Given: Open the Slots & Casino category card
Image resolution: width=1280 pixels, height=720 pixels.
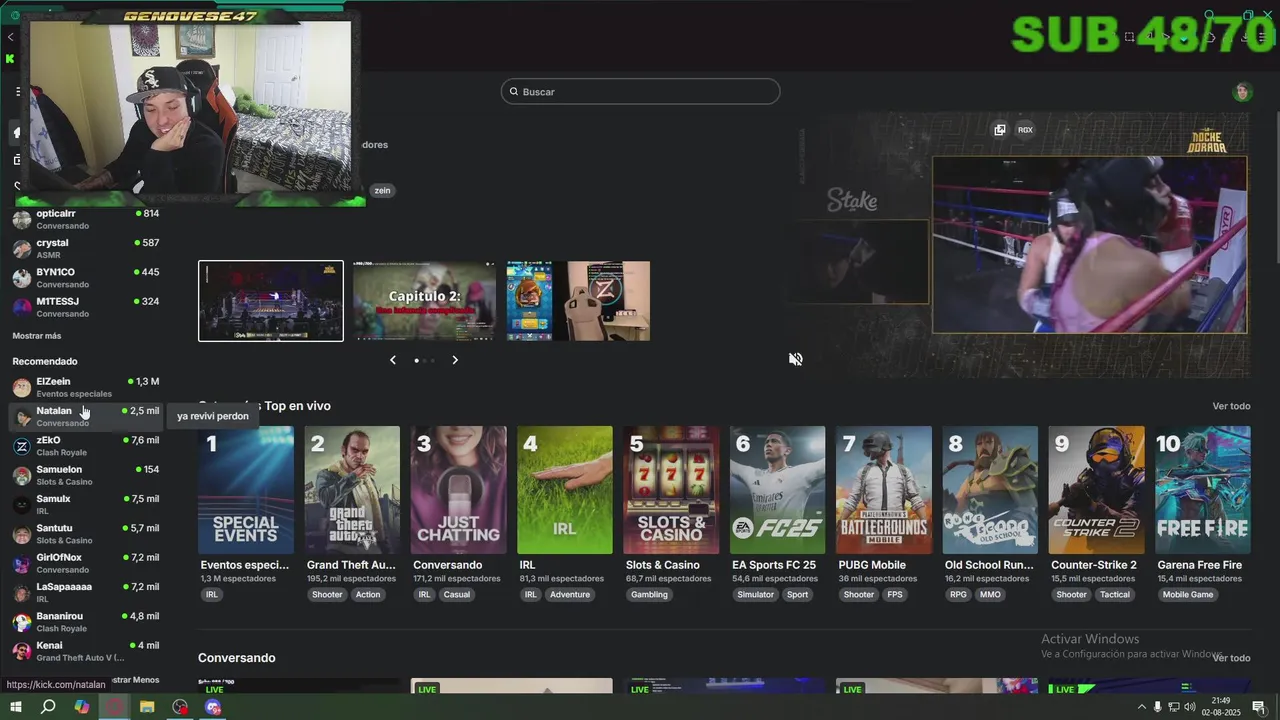Looking at the screenshot, I should pyautogui.click(x=671, y=490).
